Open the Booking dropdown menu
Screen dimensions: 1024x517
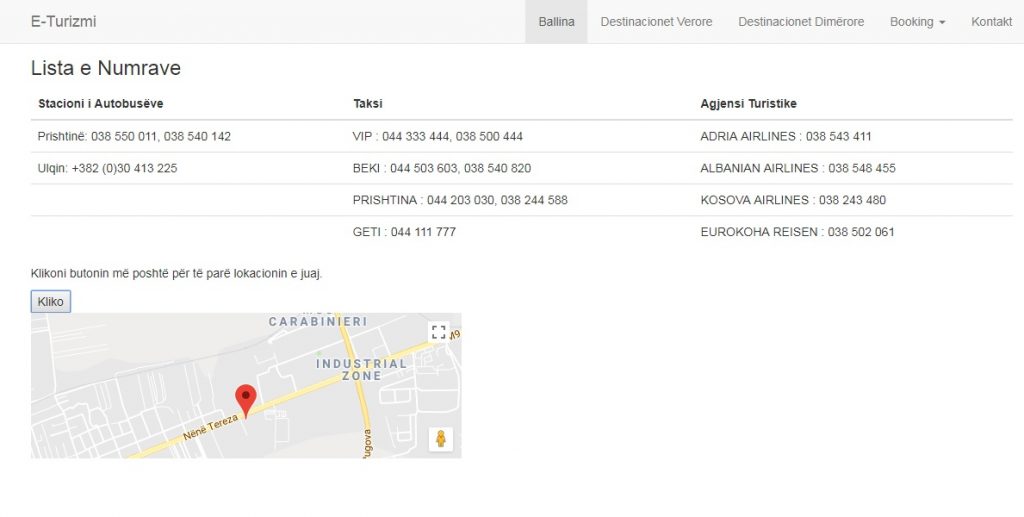pyautogui.click(x=917, y=22)
